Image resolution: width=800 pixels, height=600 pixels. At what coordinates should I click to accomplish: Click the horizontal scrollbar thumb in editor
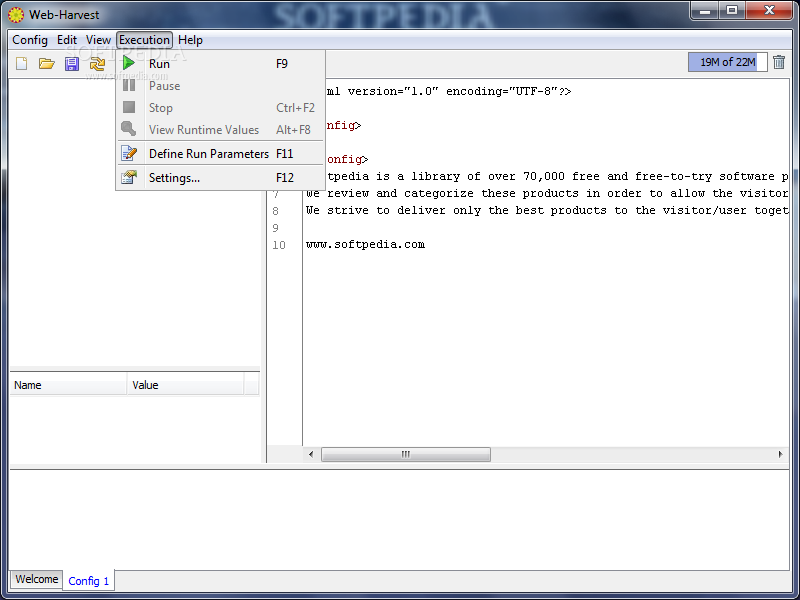pos(406,454)
